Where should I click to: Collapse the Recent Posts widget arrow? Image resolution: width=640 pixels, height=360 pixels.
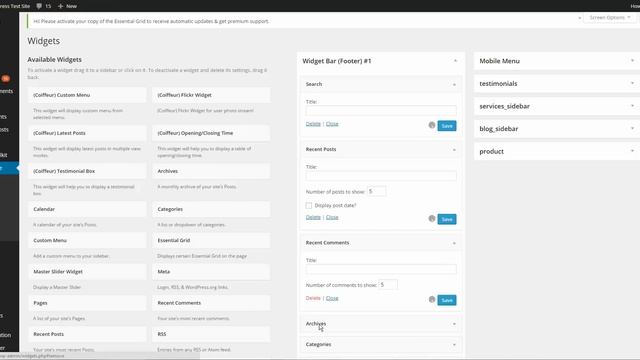pos(454,149)
